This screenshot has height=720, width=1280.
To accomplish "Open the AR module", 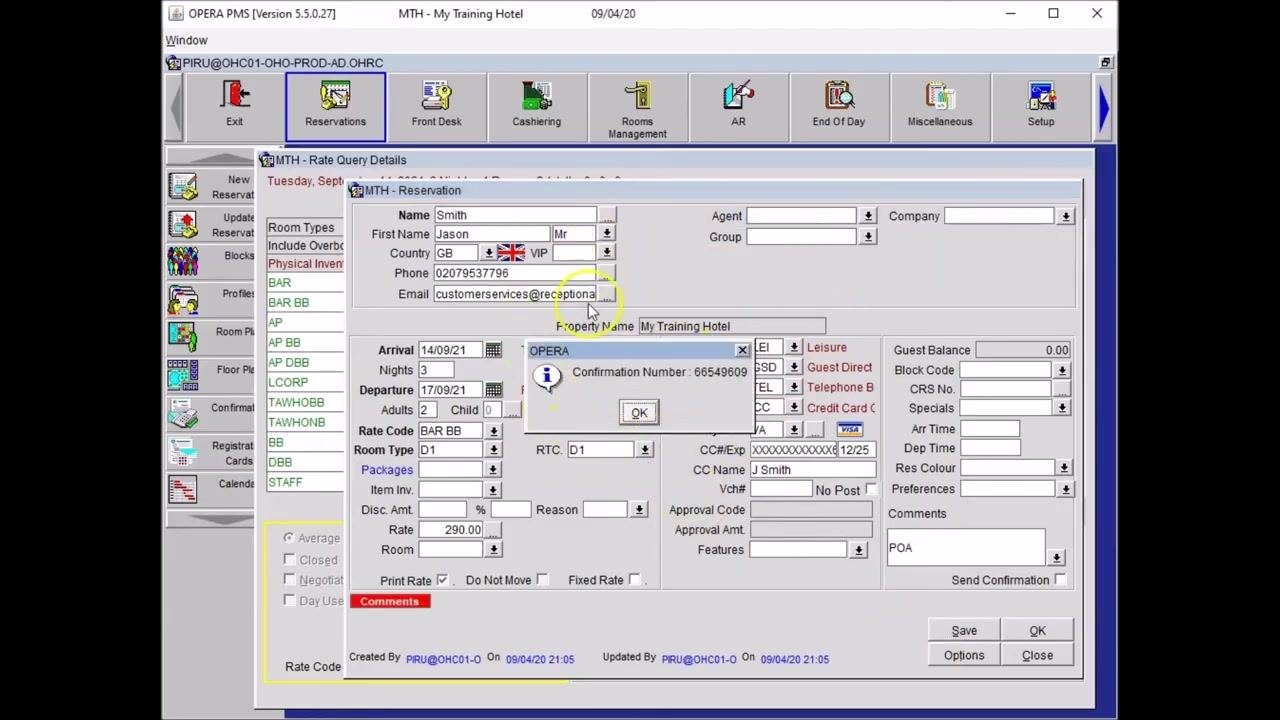I will click(x=738, y=105).
